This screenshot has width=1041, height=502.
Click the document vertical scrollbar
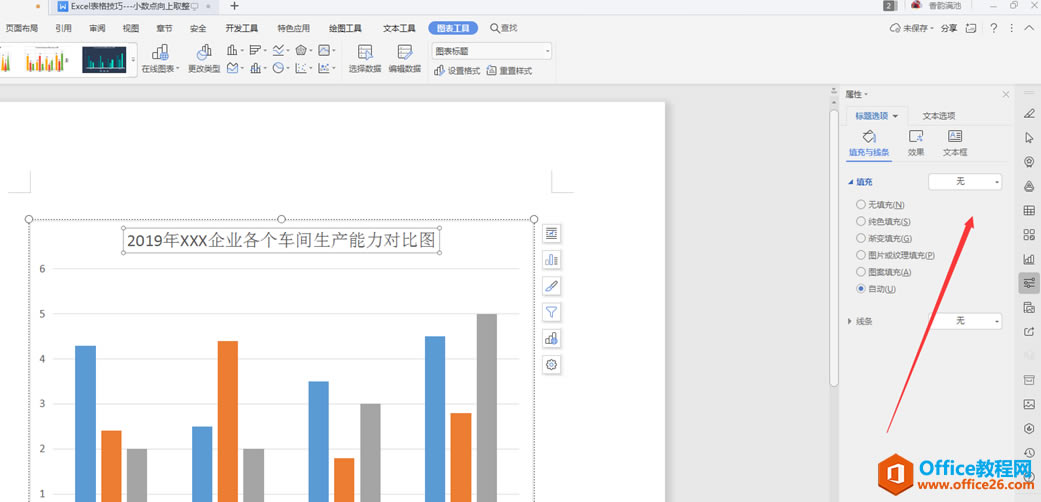coord(834,248)
